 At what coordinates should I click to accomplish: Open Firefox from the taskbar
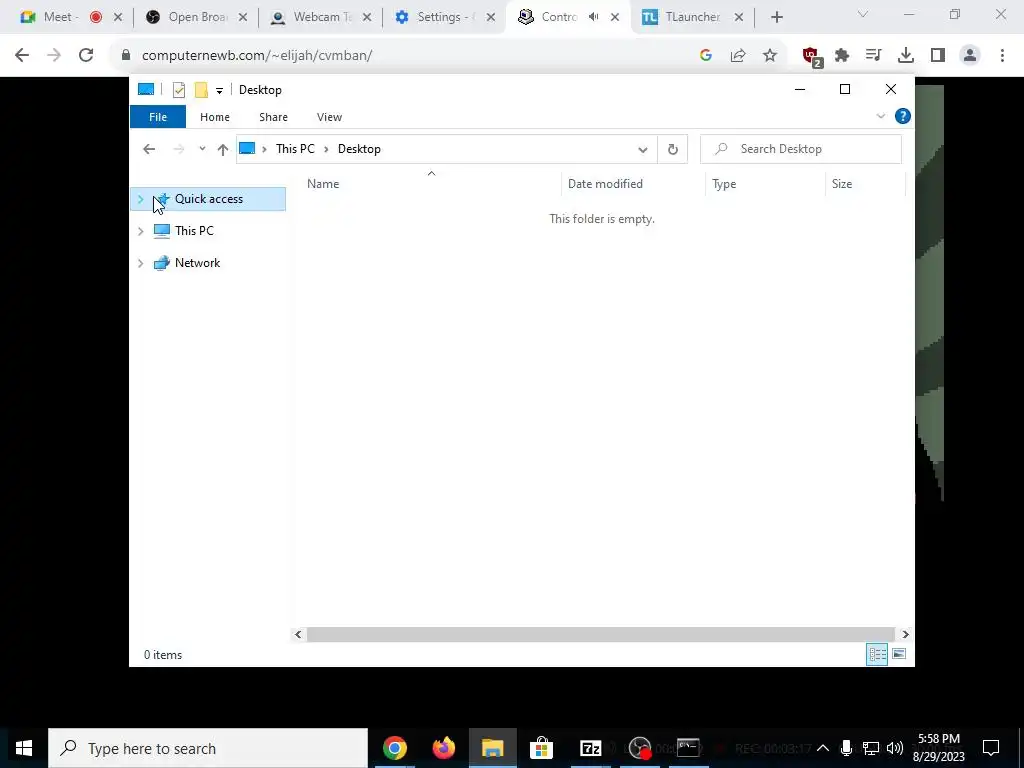tap(444, 748)
